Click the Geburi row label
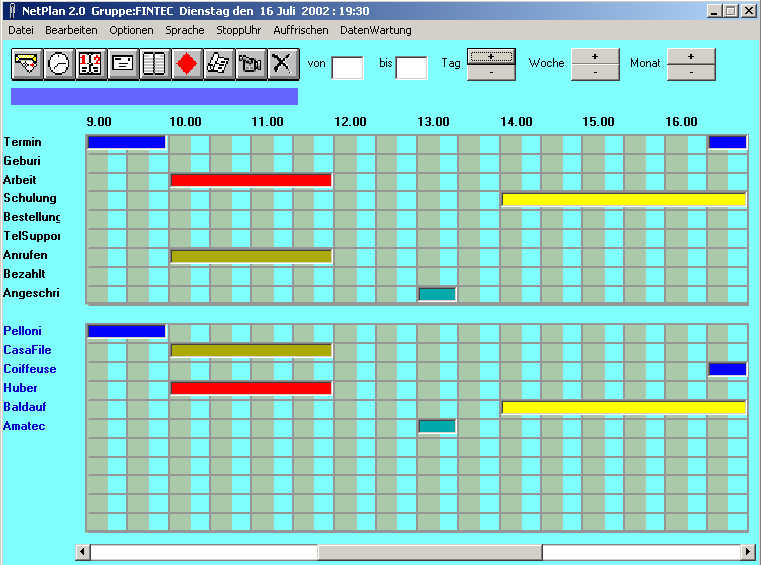Viewport: 761px width, 565px height. (x=22, y=161)
